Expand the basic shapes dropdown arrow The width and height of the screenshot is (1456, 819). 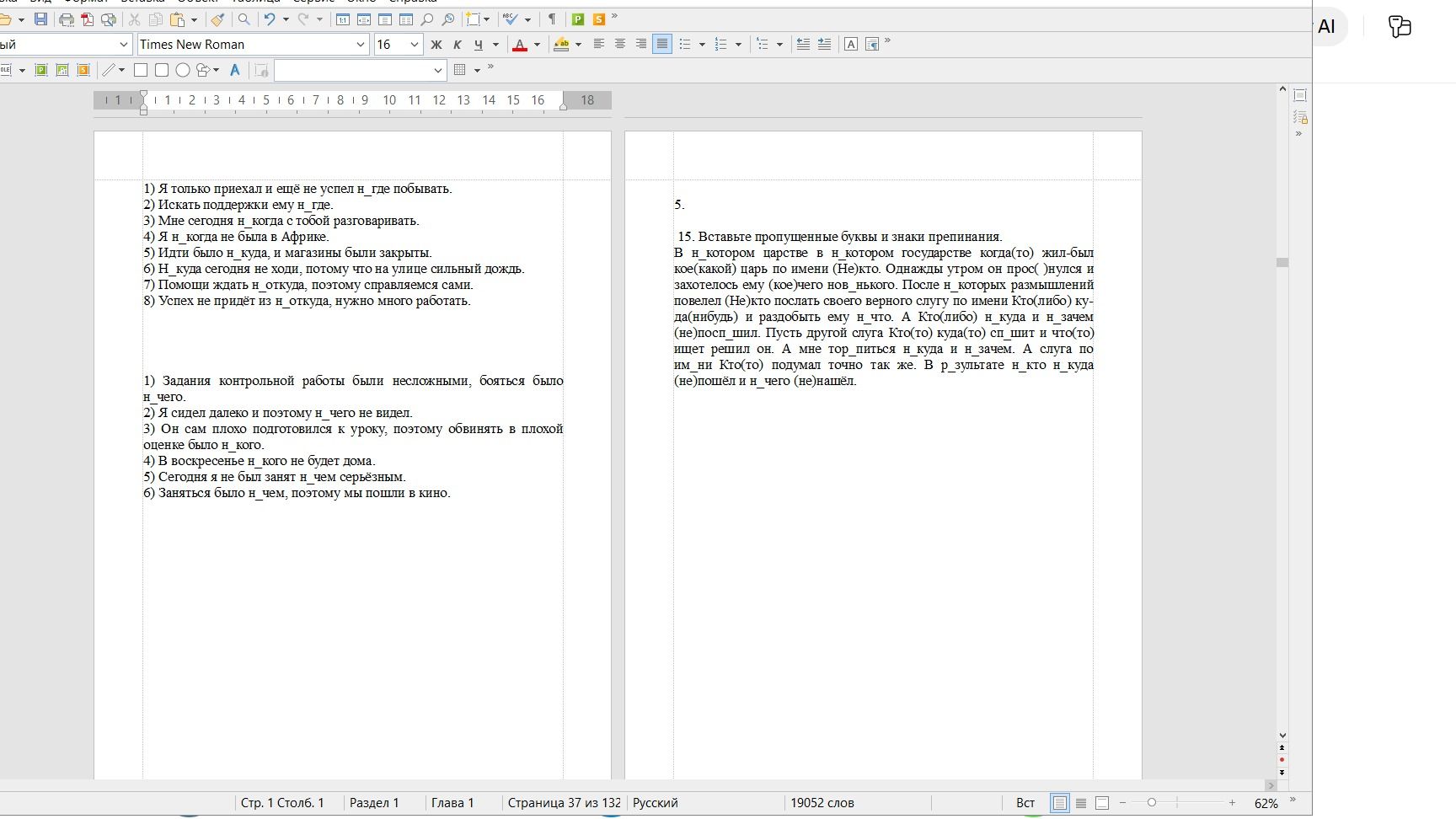216,70
